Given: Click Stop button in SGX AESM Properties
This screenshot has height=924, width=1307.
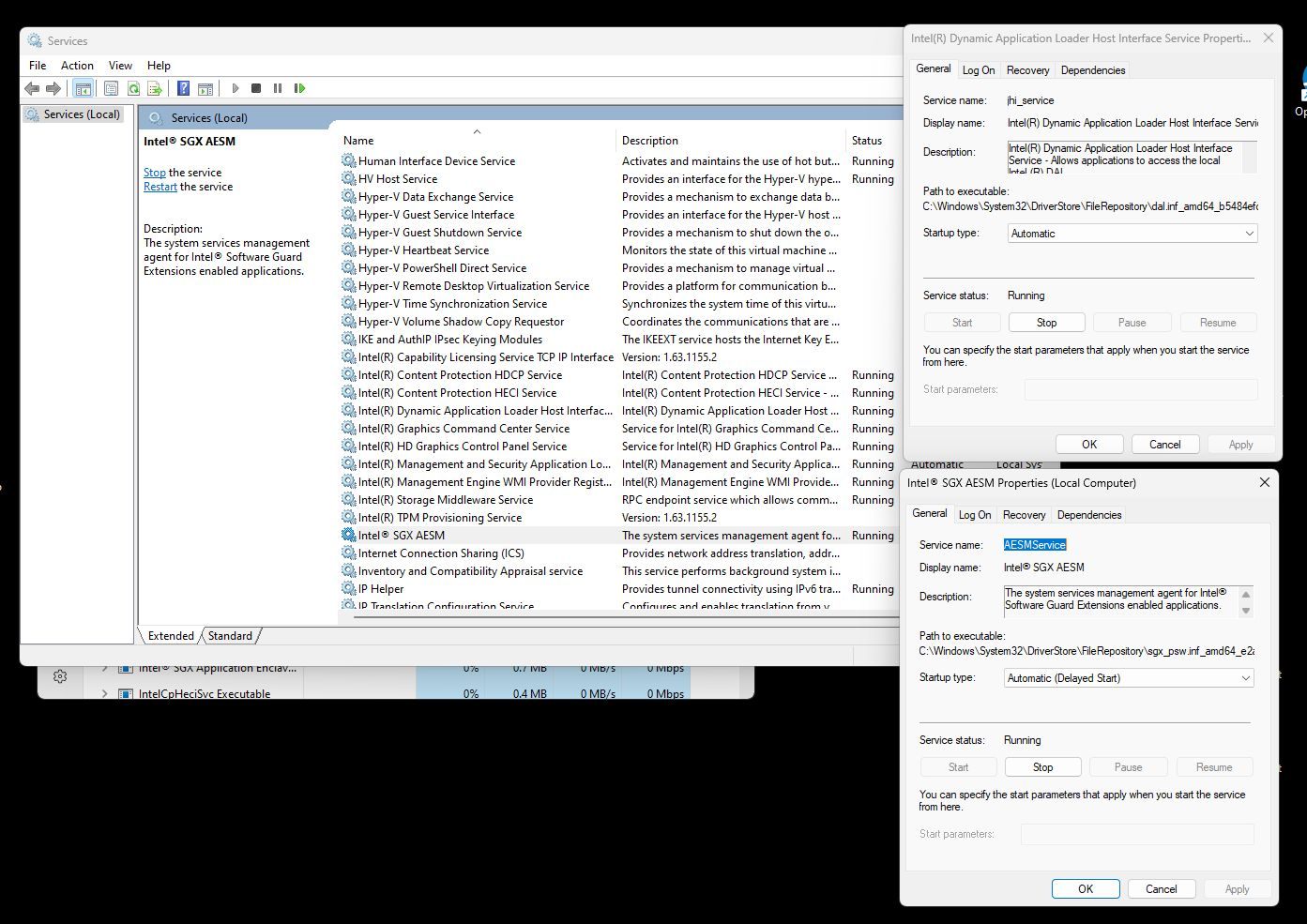Looking at the screenshot, I should pos(1043,767).
